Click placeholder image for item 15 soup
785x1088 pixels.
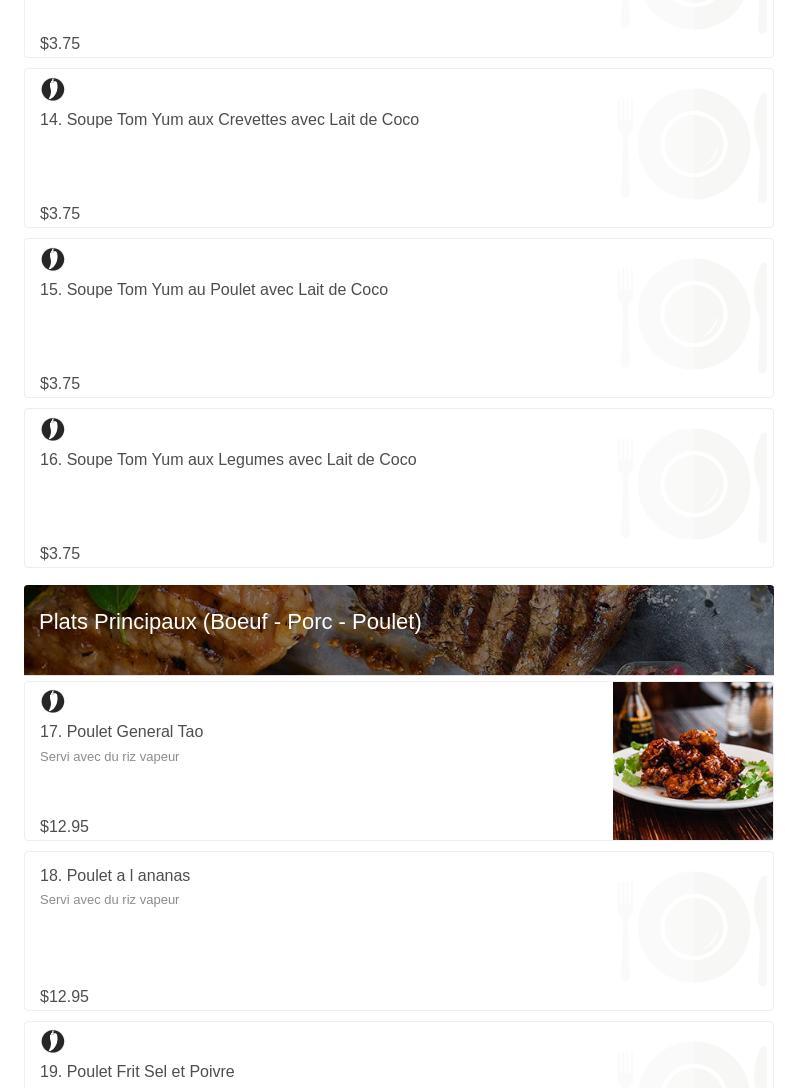(692, 315)
